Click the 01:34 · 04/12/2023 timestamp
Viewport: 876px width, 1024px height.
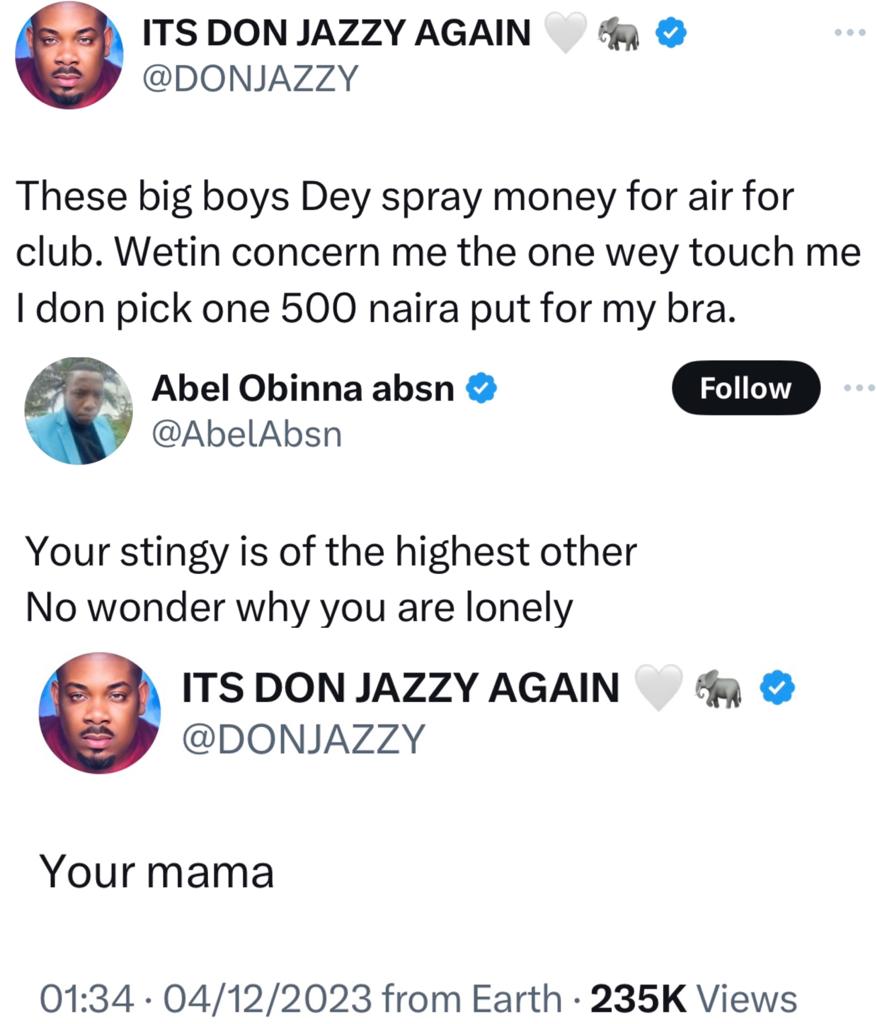[x=207, y=998]
